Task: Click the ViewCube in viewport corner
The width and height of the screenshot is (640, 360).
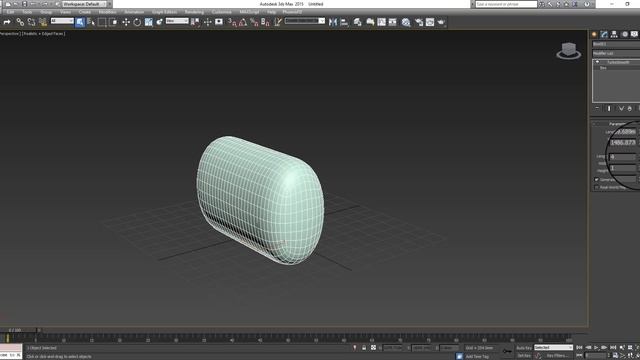Action: click(569, 51)
